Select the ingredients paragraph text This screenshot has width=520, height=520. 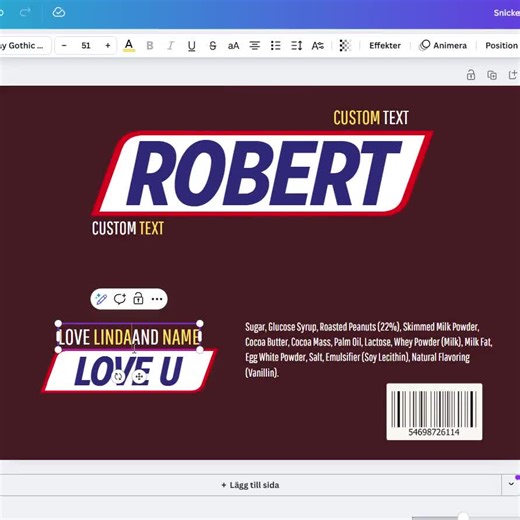point(368,349)
